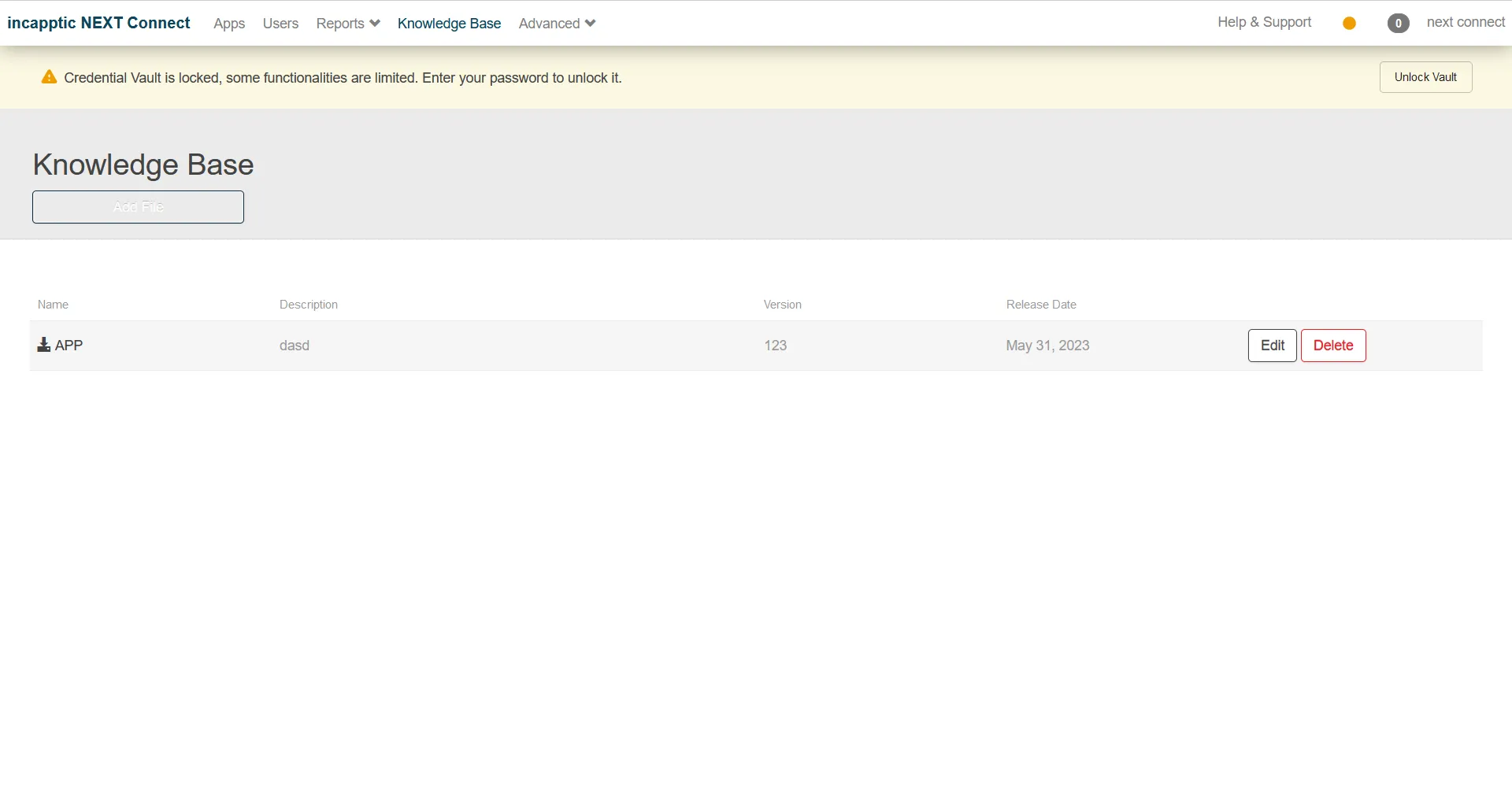The height and width of the screenshot is (795, 1512).
Task: Click the Knowledge Base page heading
Action: point(143,165)
